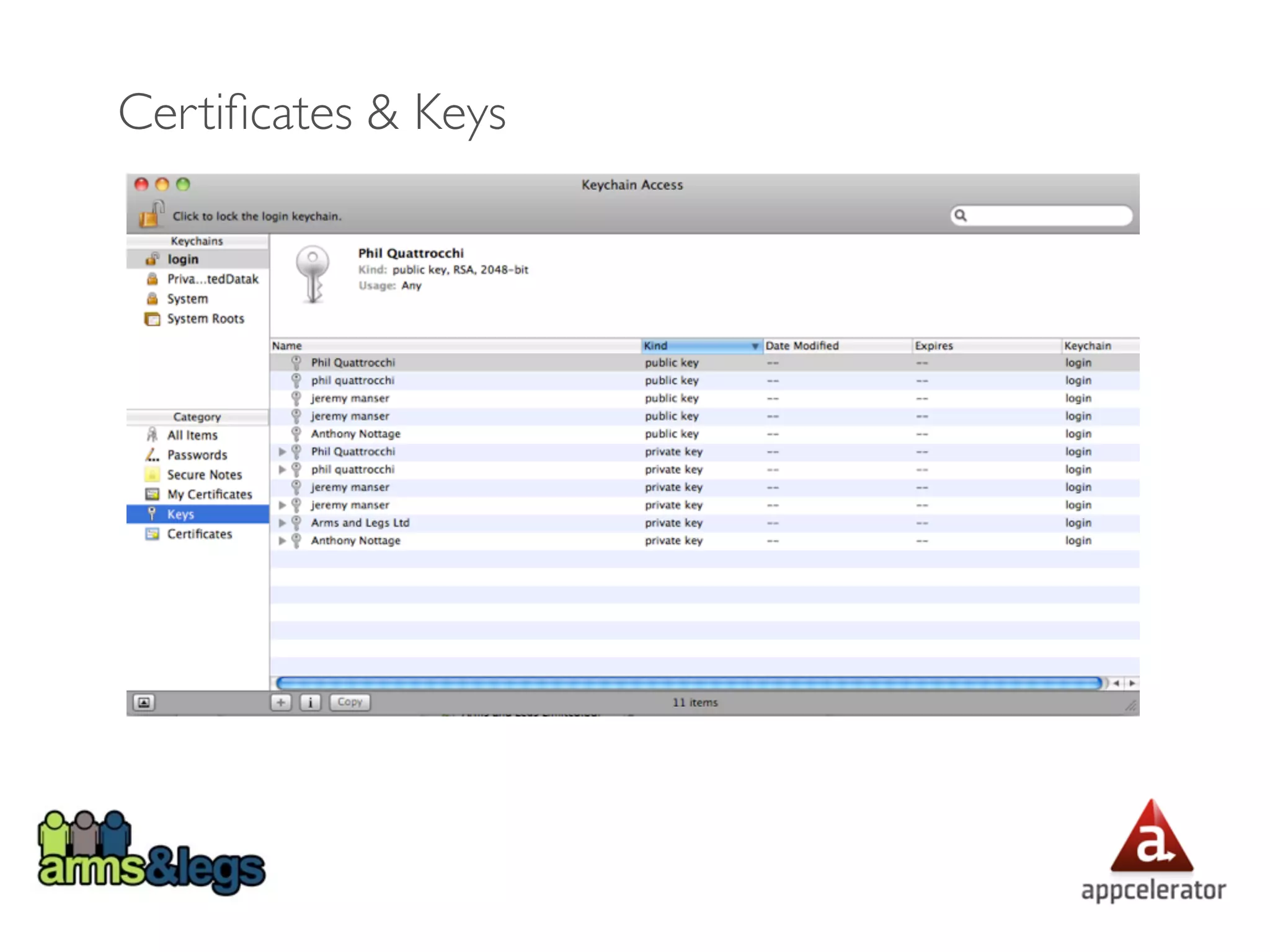The width and height of the screenshot is (1270, 952).
Task: Select the System Roots keychain
Action: [x=205, y=319]
